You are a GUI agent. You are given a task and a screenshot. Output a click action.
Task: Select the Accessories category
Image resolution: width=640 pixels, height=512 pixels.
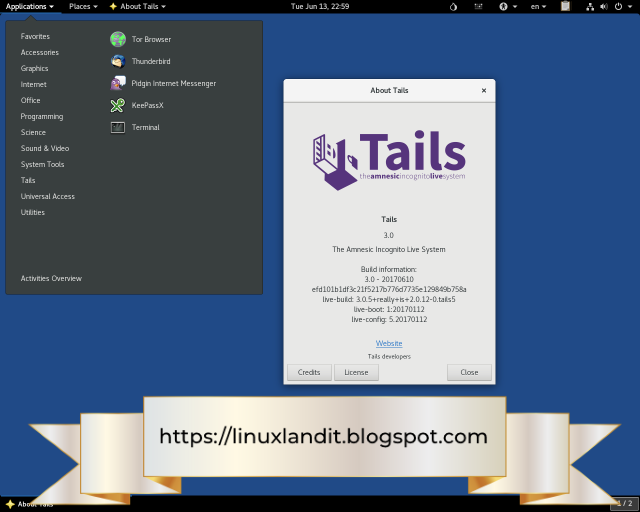40,52
